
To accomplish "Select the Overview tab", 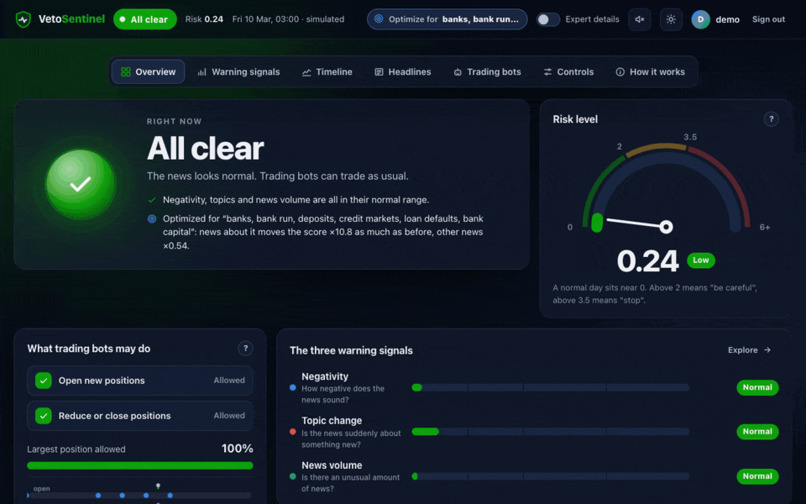I will click(x=148, y=72).
